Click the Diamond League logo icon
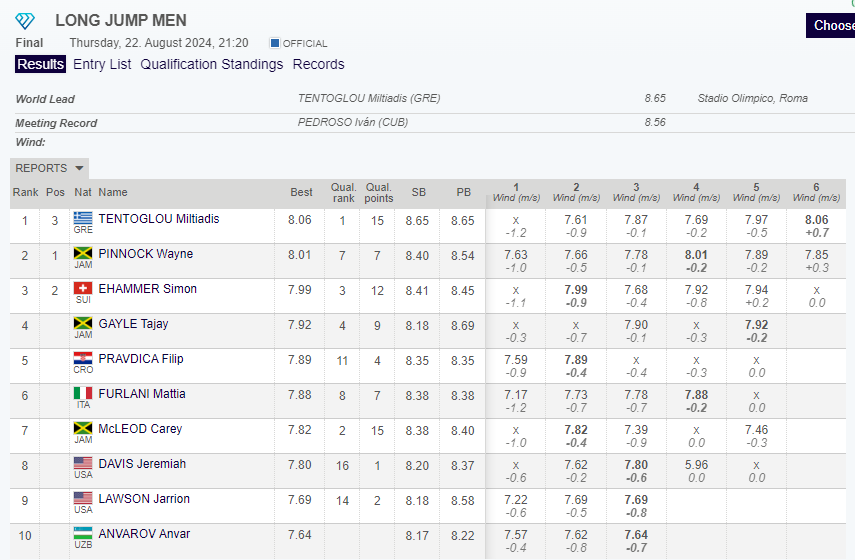Viewport: 855px width, 560px height. pos(25,21)
